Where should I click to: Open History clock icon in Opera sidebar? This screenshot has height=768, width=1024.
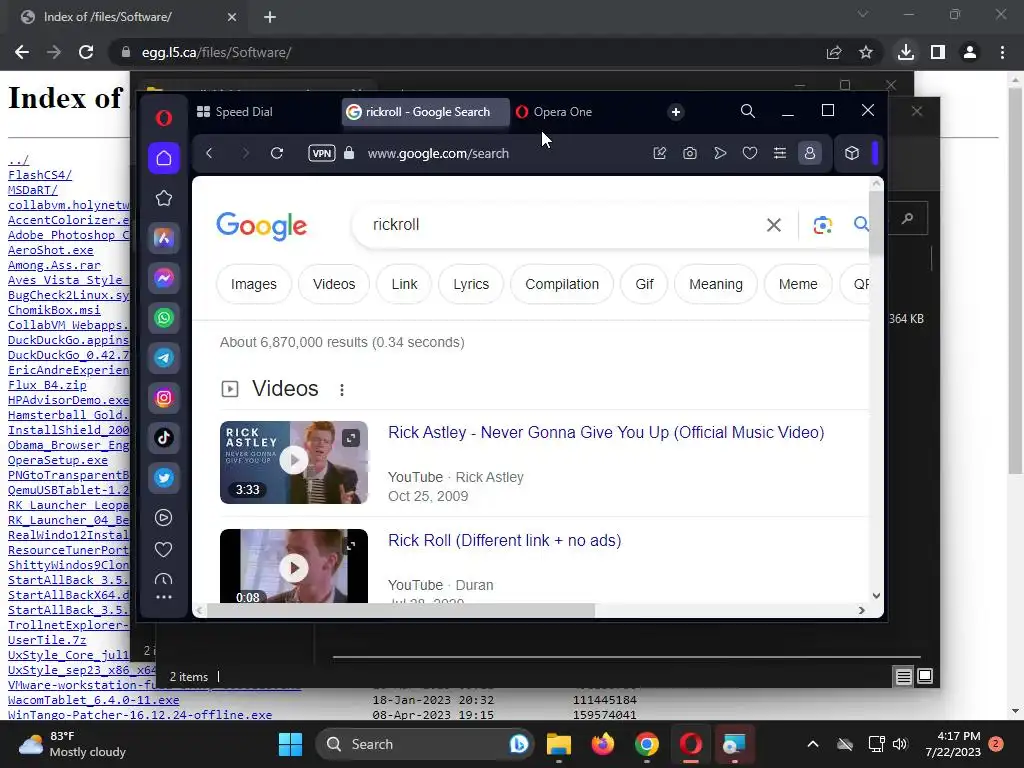click(164, 579)
